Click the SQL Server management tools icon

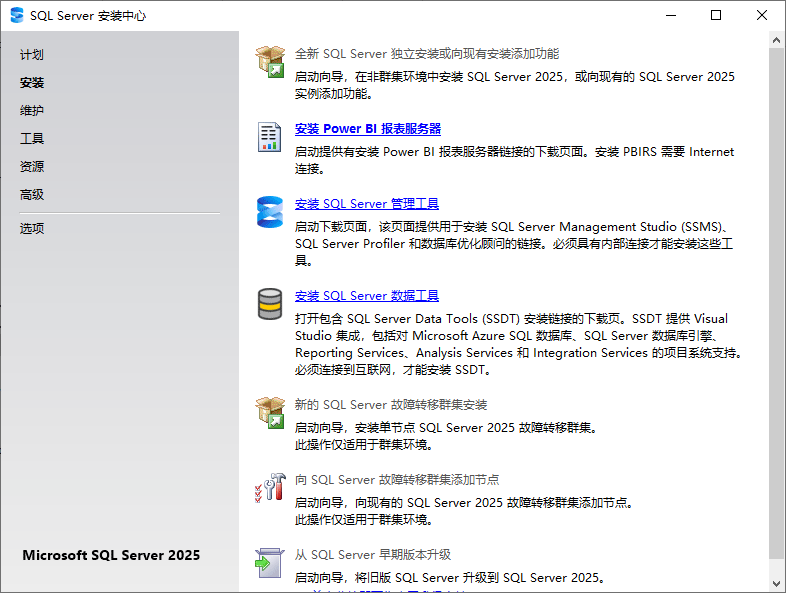(270, 211)
